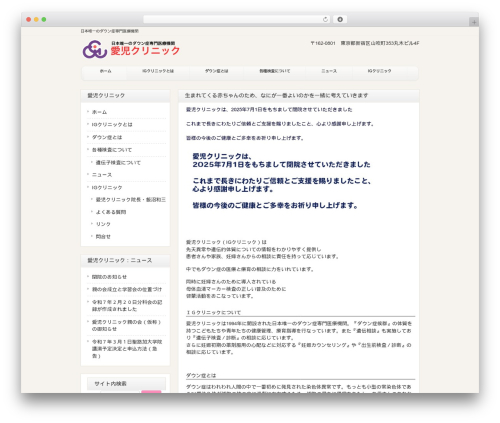Open IGクリニック in top navigation bar
Screen dimensions: 500x423
[x=379, y=71]
